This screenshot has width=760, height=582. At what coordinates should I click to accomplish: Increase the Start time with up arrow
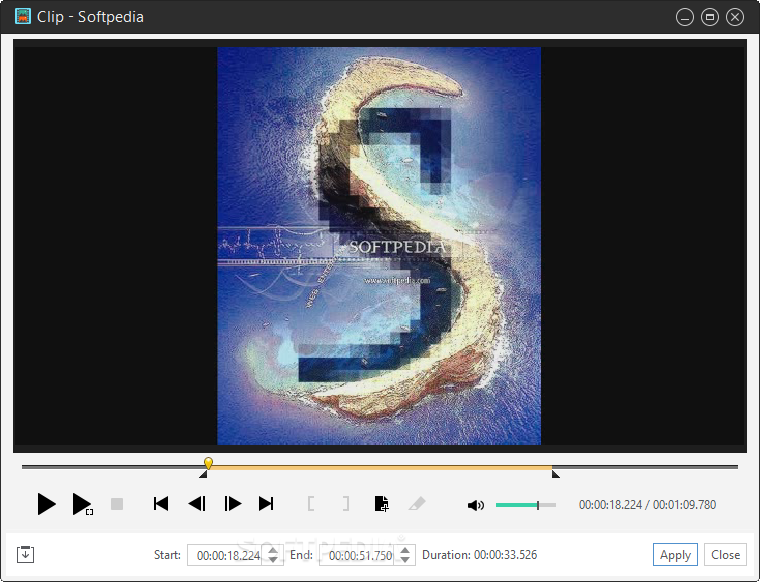click(273, 551)
